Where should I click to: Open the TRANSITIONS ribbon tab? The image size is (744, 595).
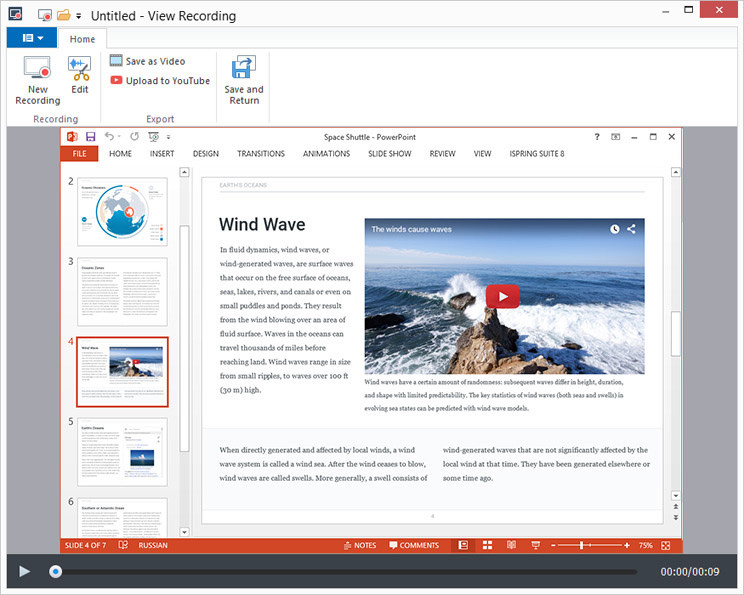pyautogui.click(x=261, y=154)
